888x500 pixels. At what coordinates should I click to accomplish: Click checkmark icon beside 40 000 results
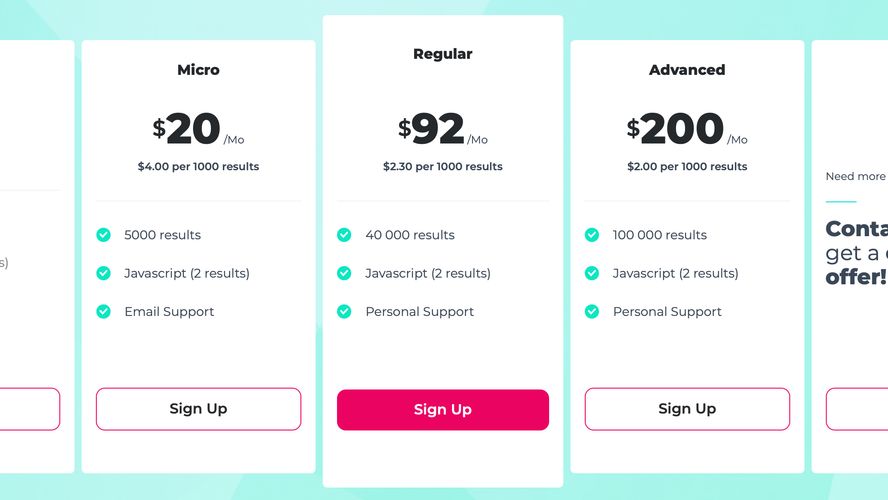click(x=344, y=235)
